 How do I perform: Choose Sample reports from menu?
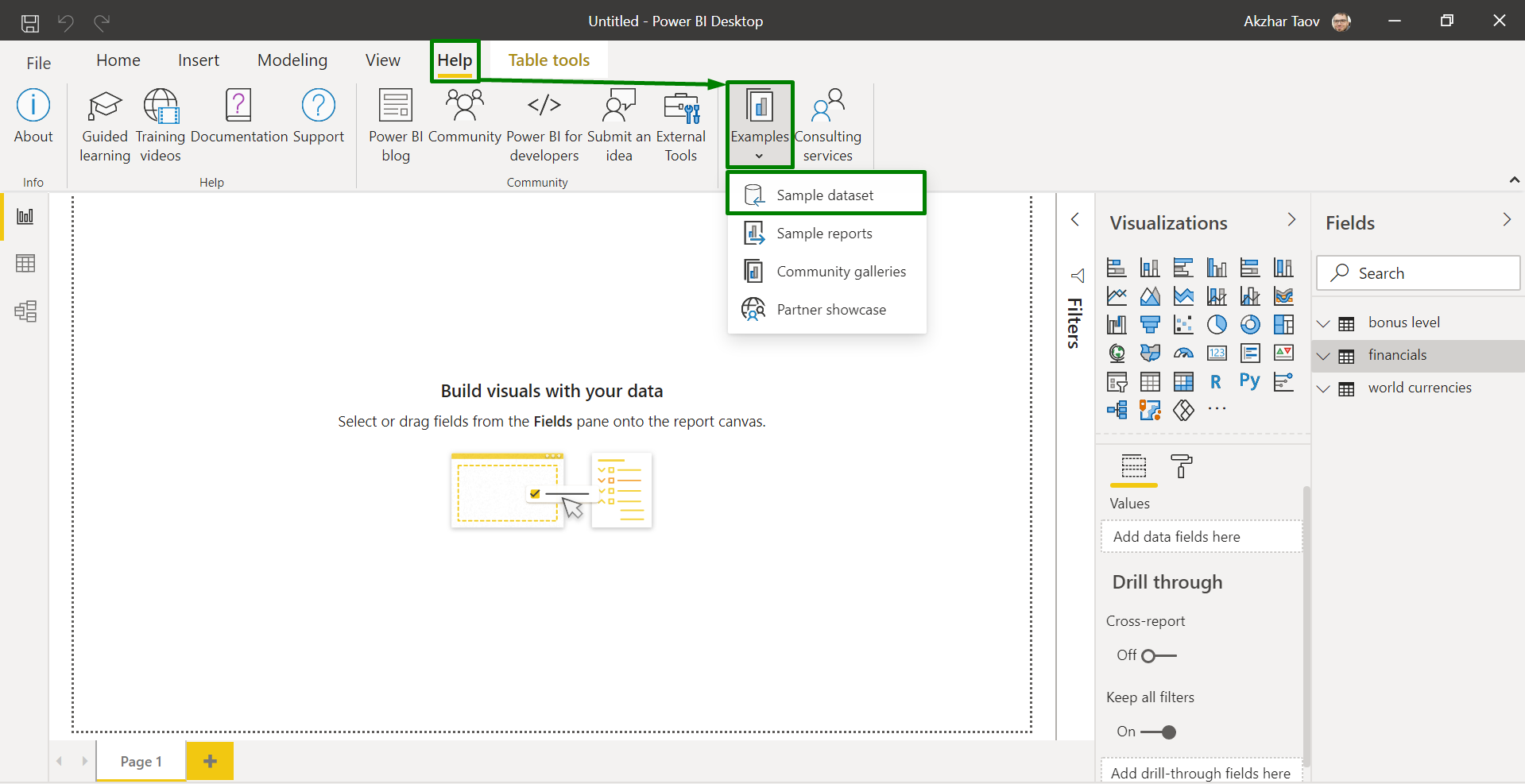coord(826,234)
